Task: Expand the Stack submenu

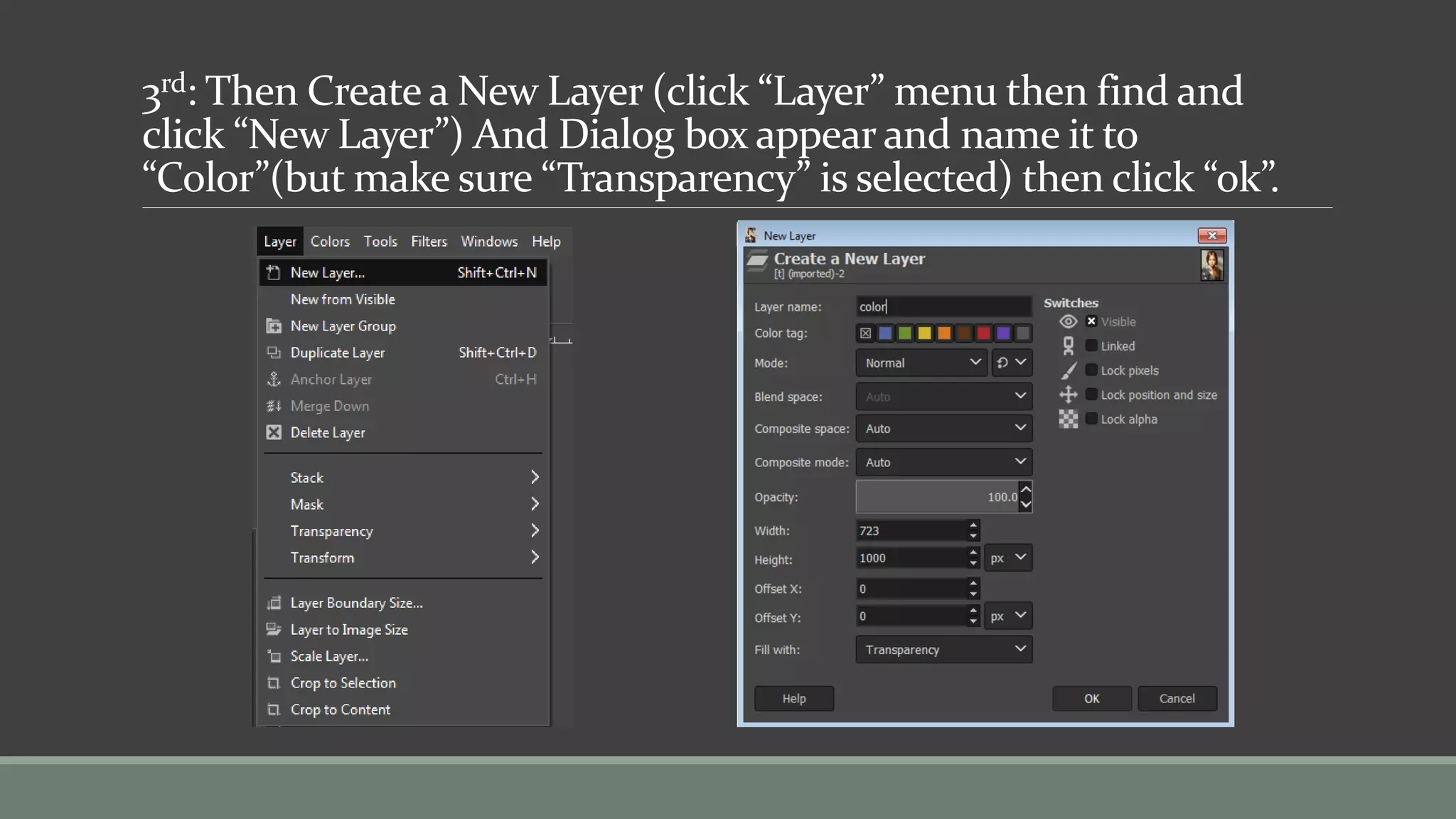Action: coord(403,478)
